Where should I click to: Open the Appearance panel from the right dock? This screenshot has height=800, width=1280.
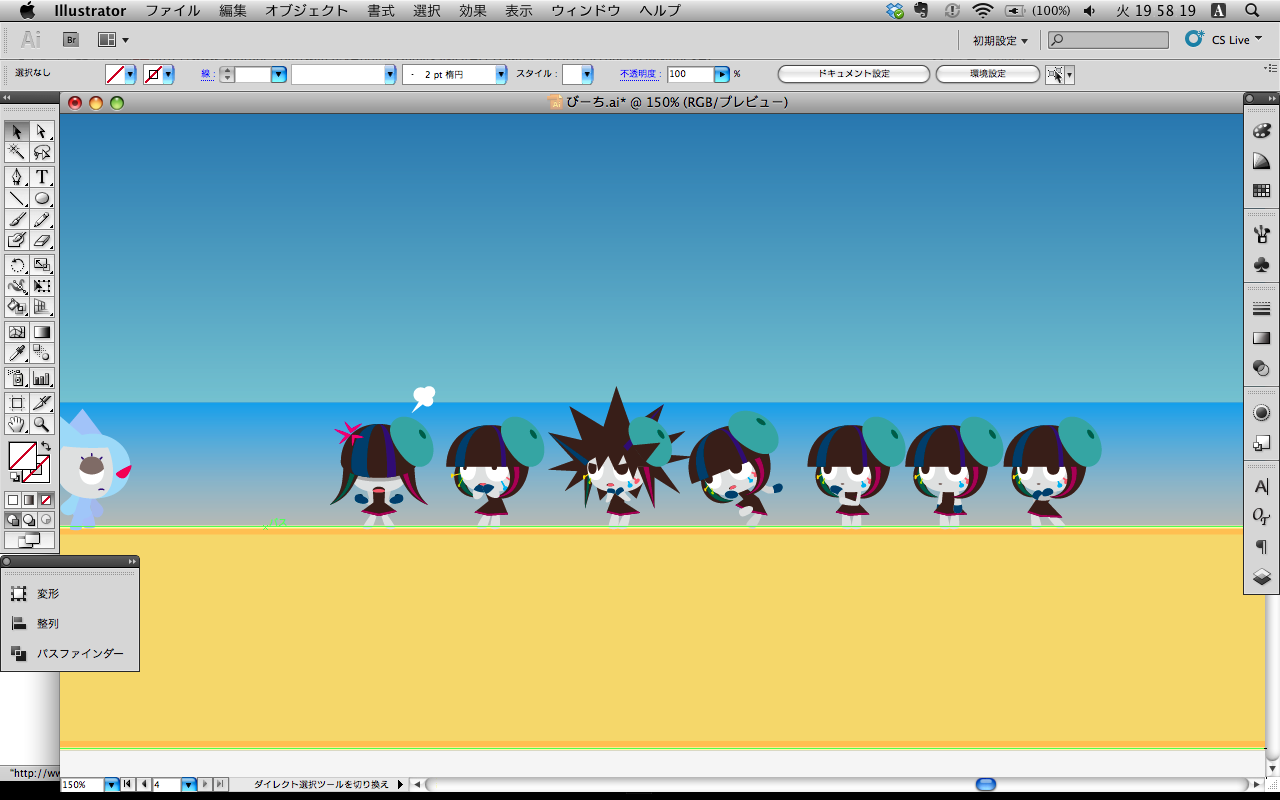1261,413
